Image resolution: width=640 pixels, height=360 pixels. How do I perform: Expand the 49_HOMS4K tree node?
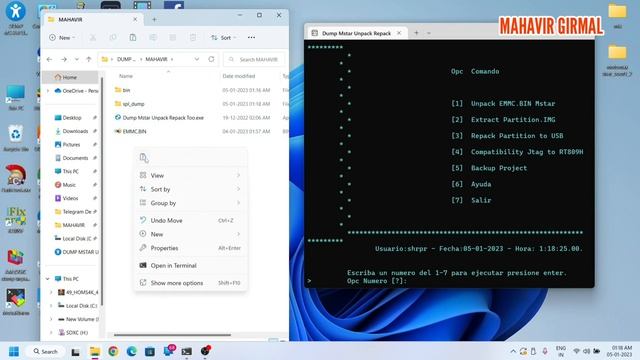[51, 292]
